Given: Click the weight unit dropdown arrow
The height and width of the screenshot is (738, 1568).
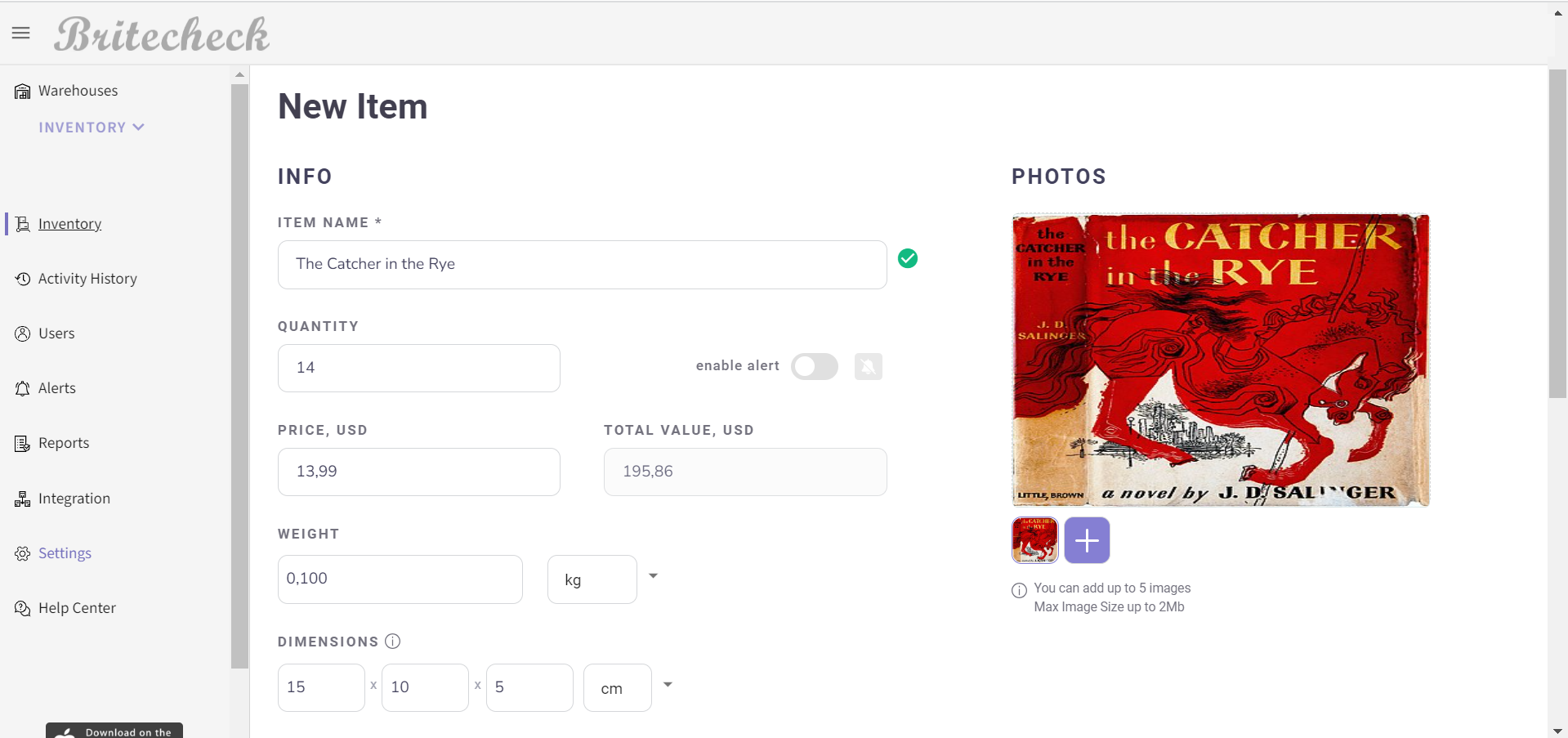Looking at the screenshot, I should (x=653, y=576).
